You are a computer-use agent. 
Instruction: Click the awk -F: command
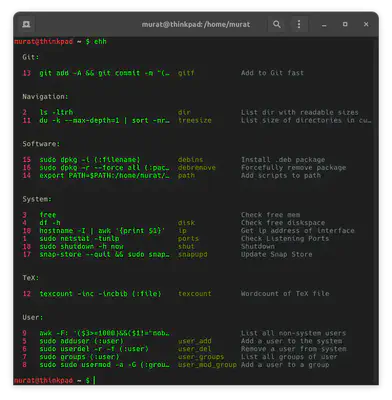(x=104, y=333)
